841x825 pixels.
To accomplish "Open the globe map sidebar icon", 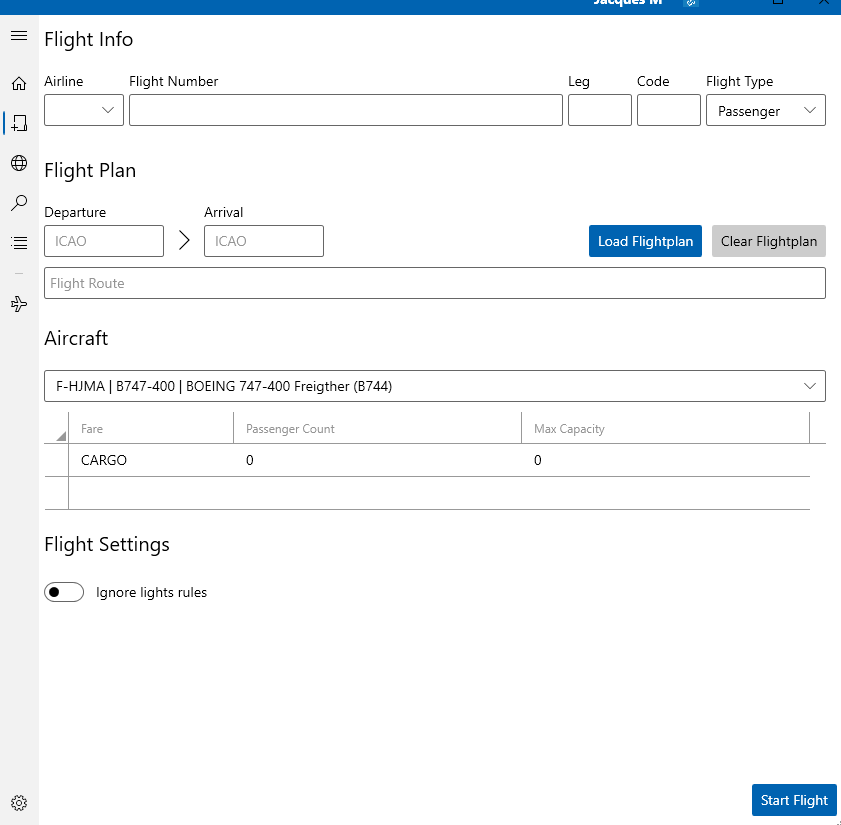I will 18,163.
